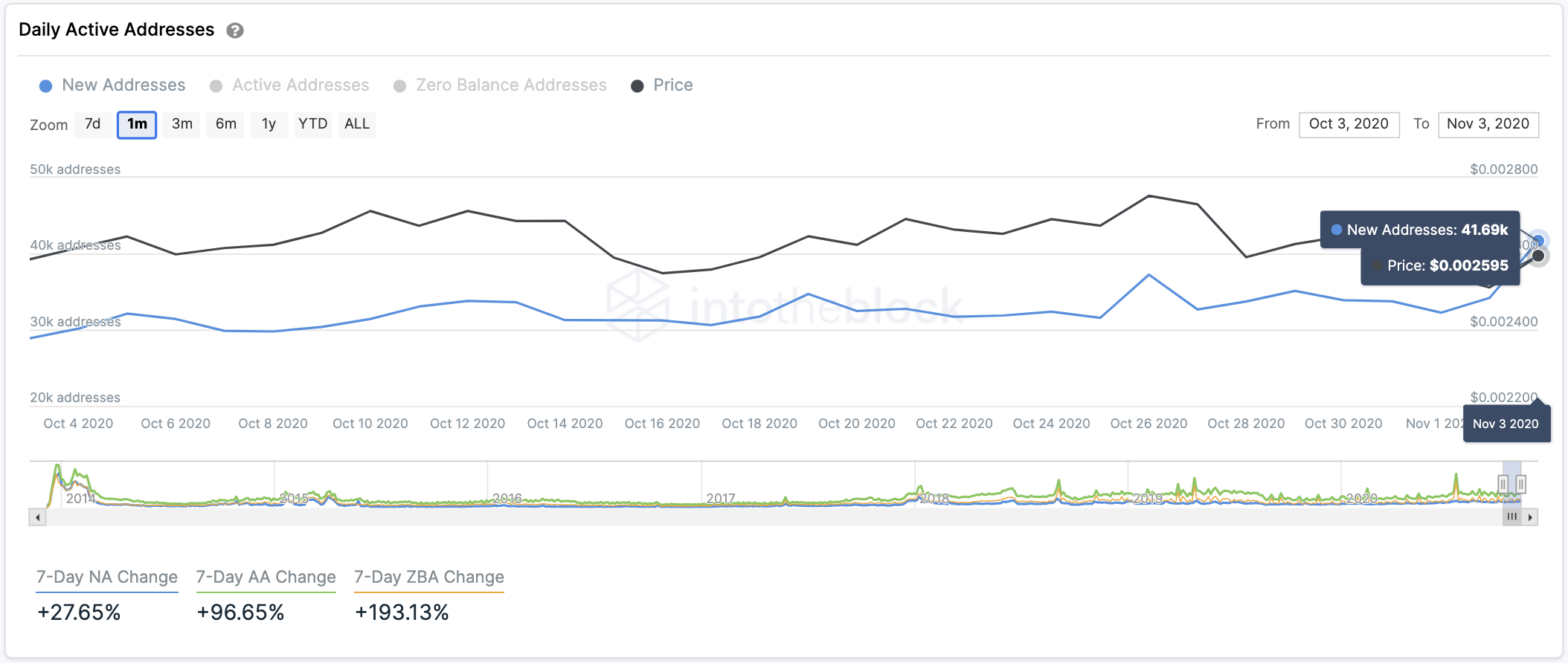Open the 7-Day AA Change tab

tap(266, 578)
